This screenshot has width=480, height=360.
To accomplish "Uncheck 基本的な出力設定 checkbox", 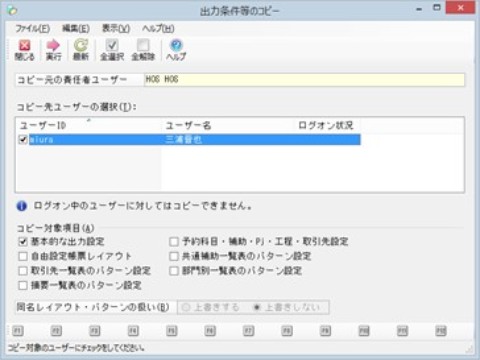I will pos(23,241).
